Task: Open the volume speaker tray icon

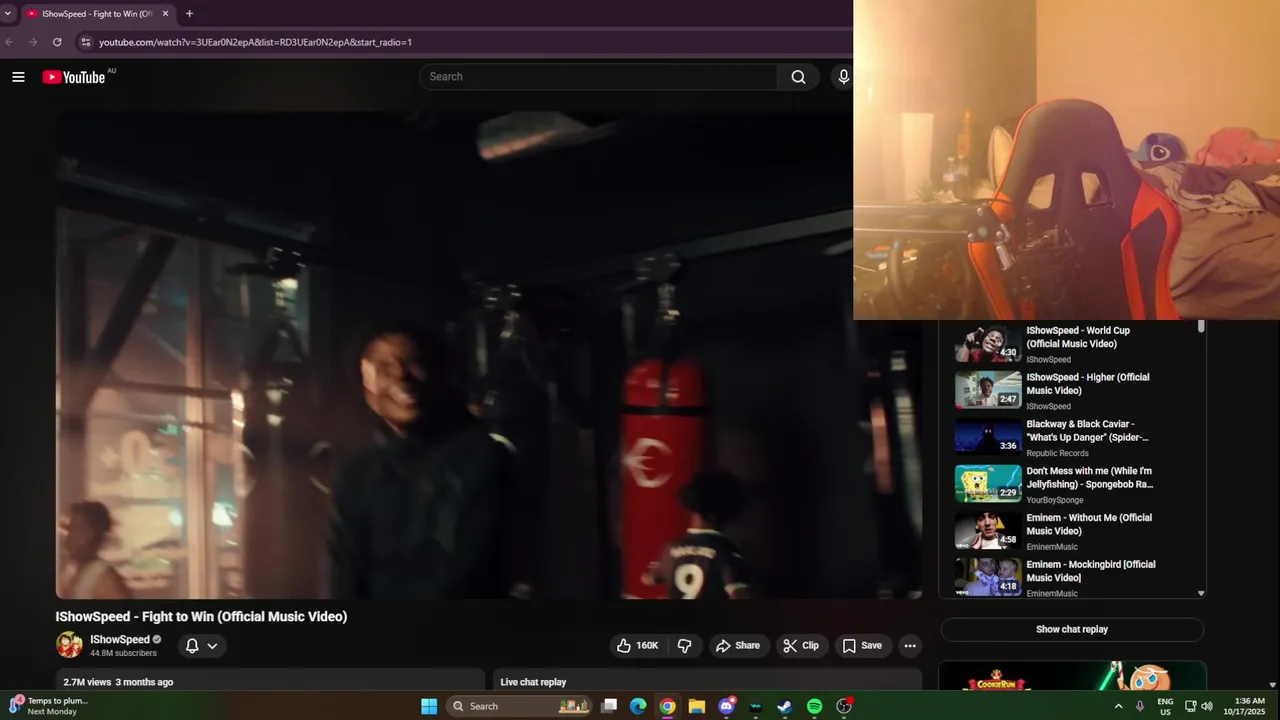Action: [x=1207, y=706]
